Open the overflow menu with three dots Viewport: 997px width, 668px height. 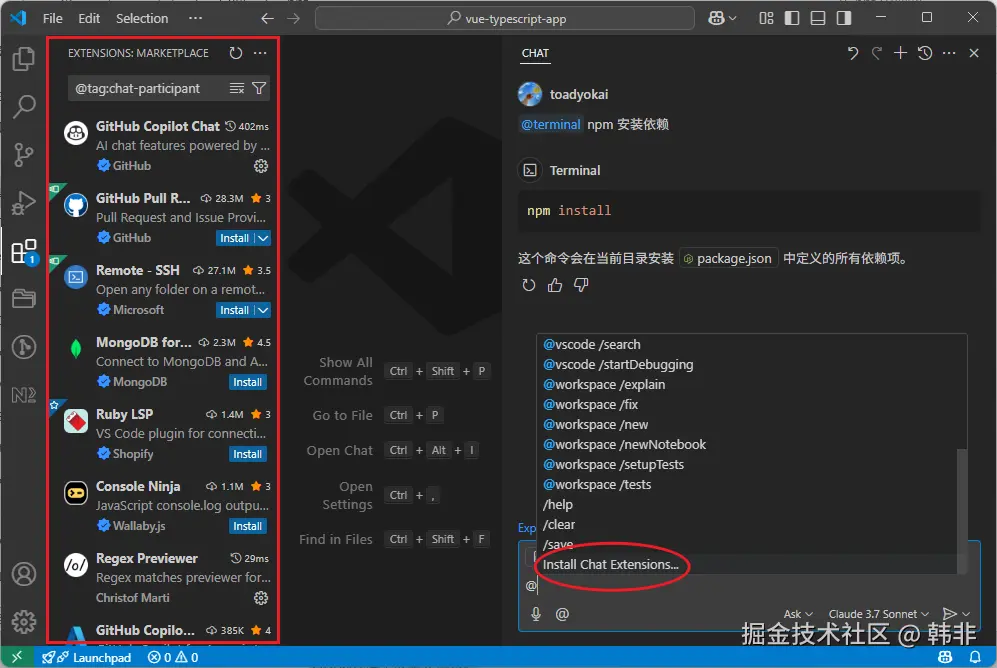pos(195,18)
